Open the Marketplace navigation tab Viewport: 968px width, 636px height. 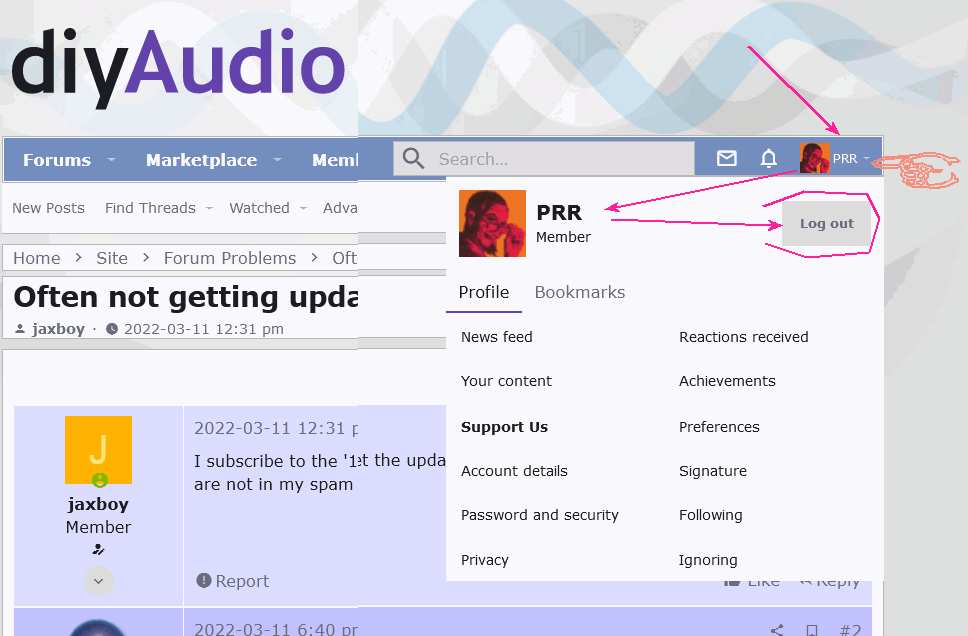tap(201, 160)
